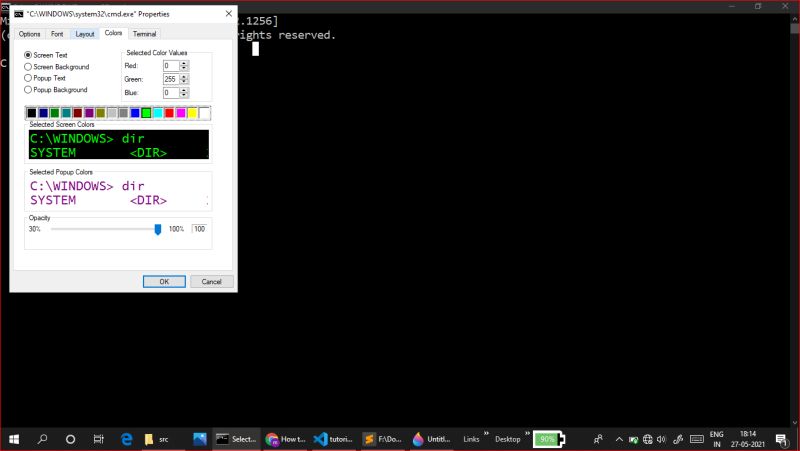Switch to Sublime Text F:\Do... window
The width and height of the screenshot is (800, 451).
[x=383, y=439]
